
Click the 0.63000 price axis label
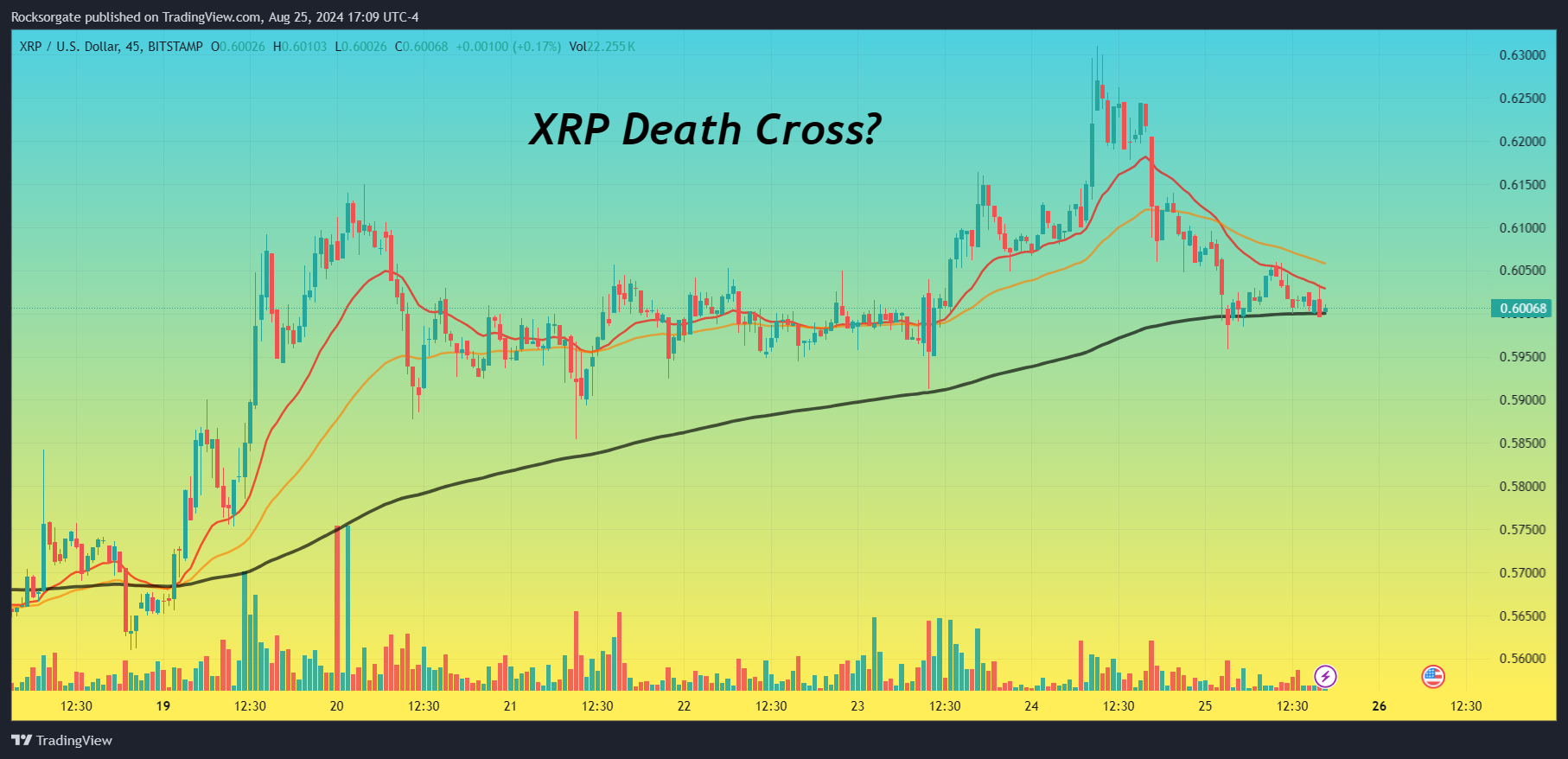click(1522, 55)
